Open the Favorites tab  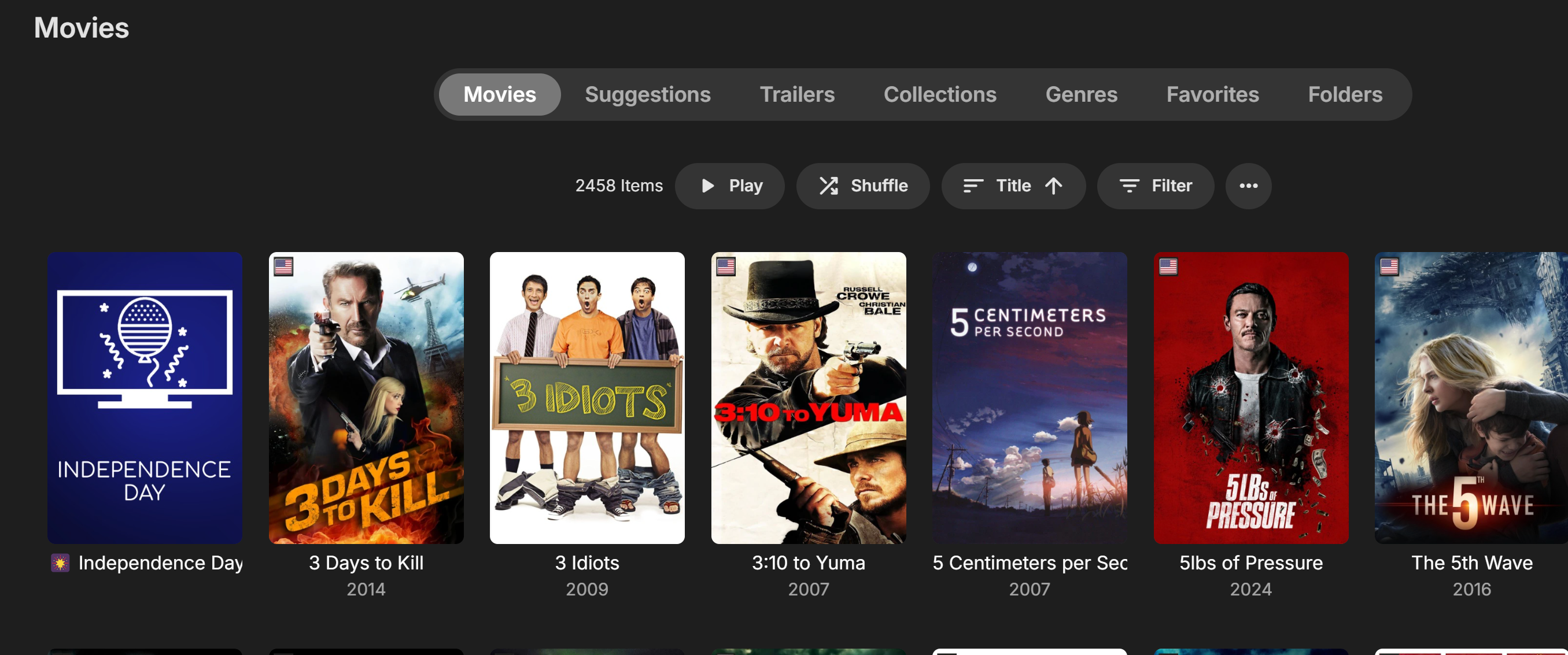(1212, 94)
